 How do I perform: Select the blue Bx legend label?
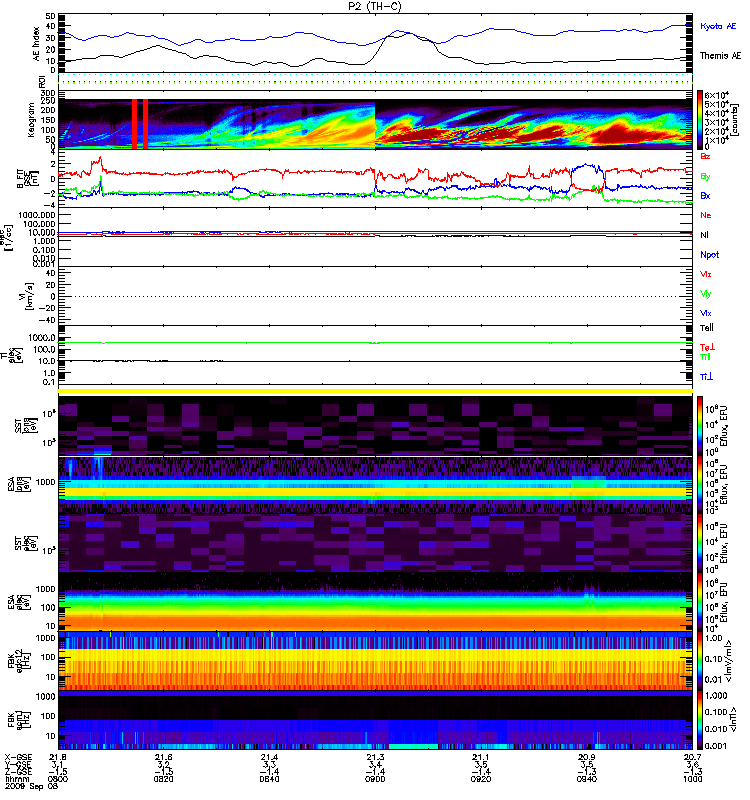pos(705,195)
